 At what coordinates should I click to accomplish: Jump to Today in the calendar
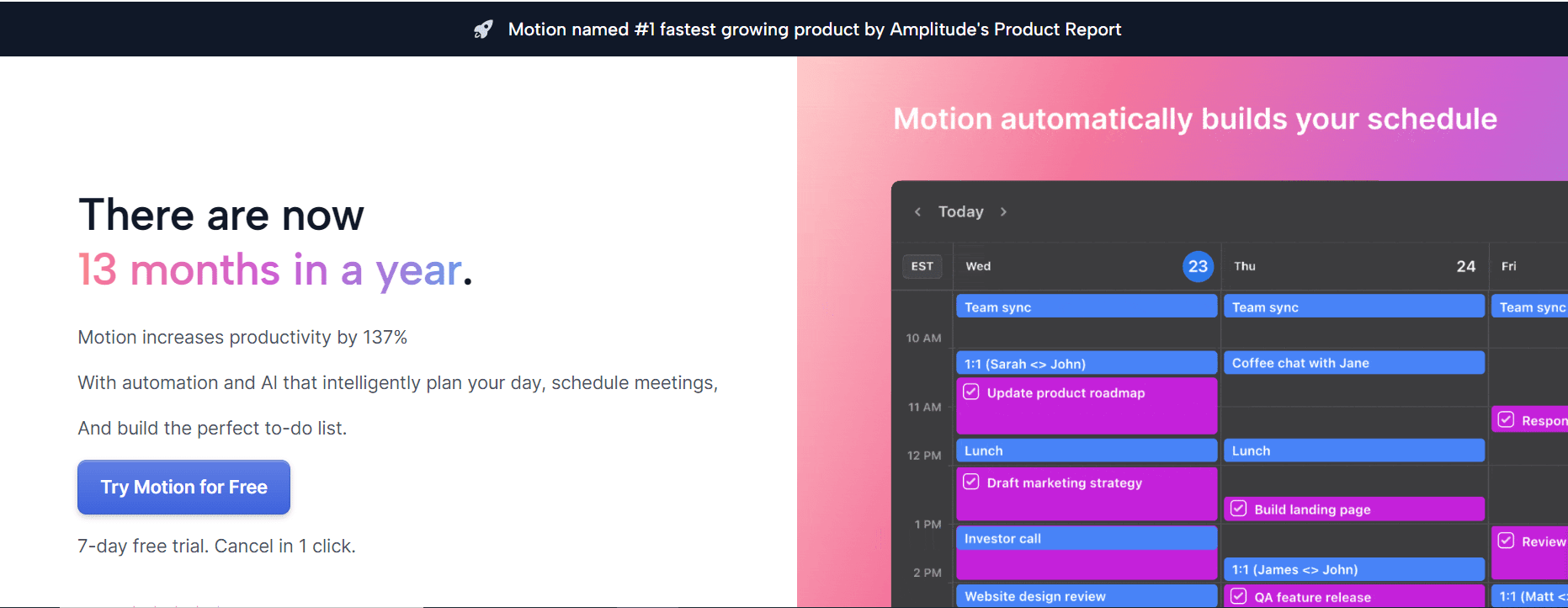960,212
